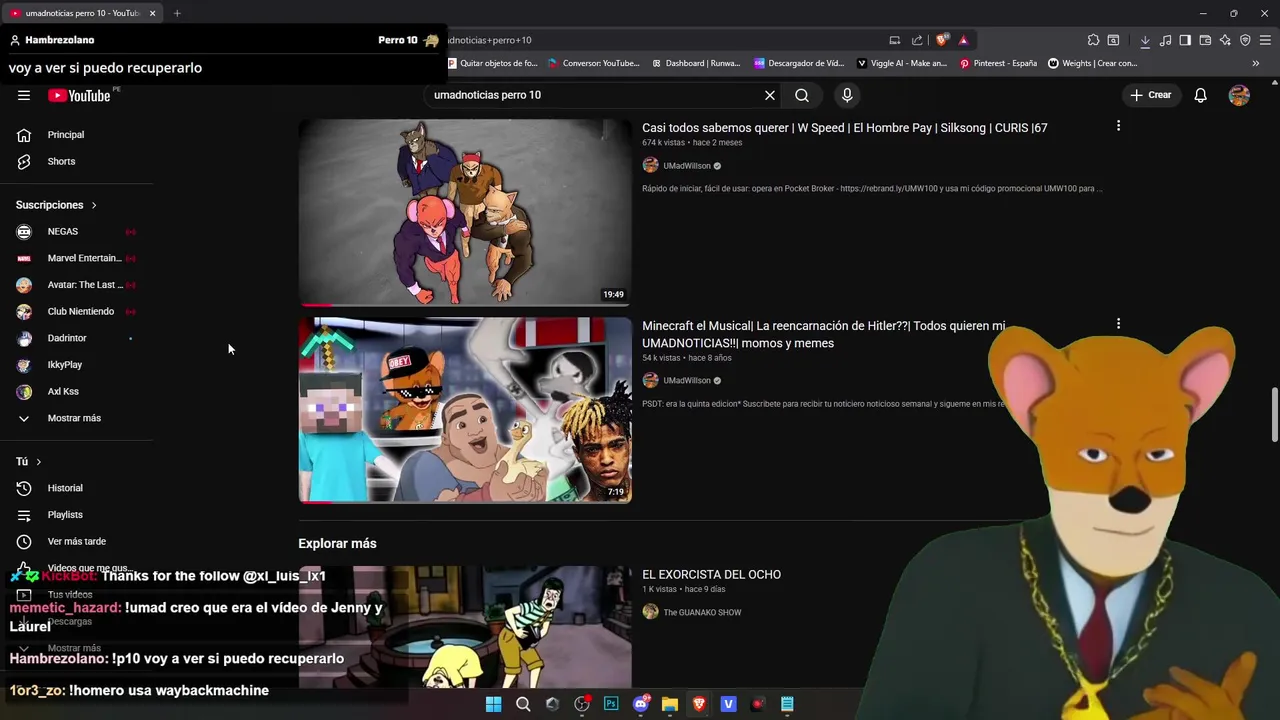Open Ver más tarde list

pos(78,541)
